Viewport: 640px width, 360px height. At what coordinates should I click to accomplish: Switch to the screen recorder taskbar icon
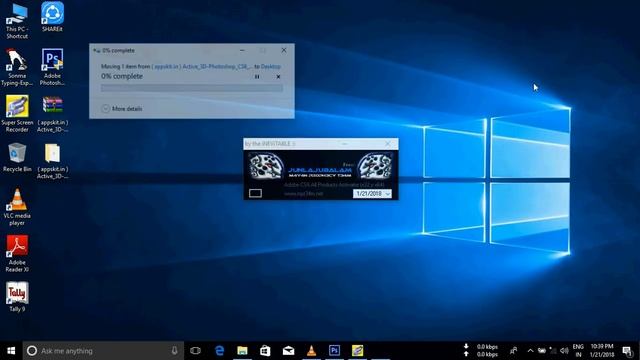coord(357,351)
